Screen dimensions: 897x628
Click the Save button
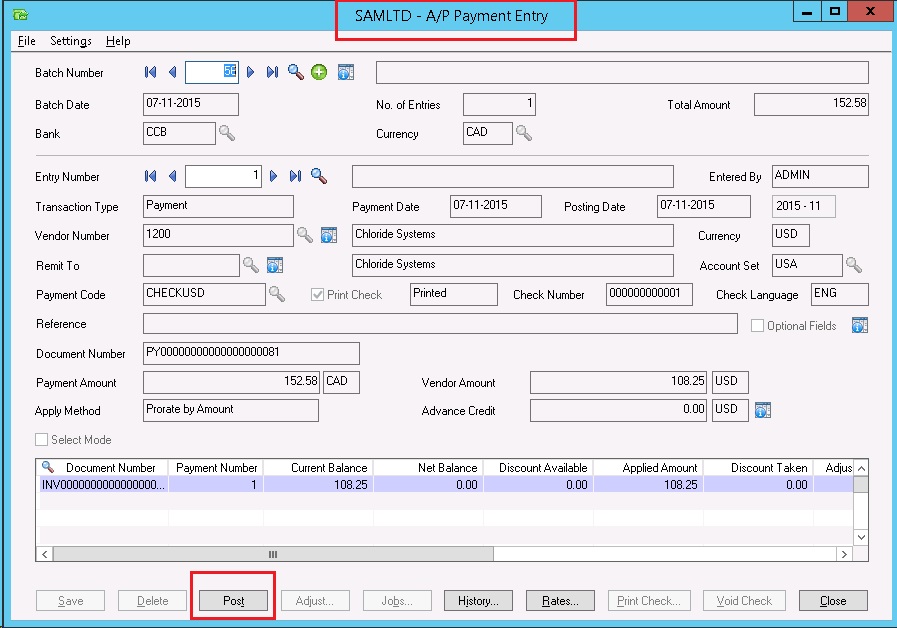click(x=70, y=601)
